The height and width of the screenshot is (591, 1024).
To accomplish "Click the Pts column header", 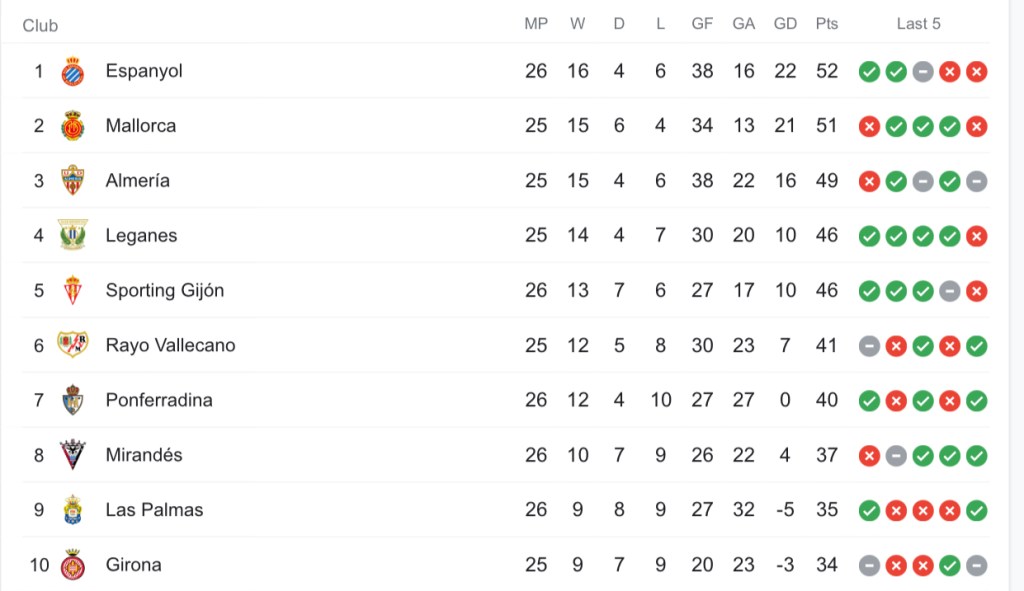I will [826, 24].
